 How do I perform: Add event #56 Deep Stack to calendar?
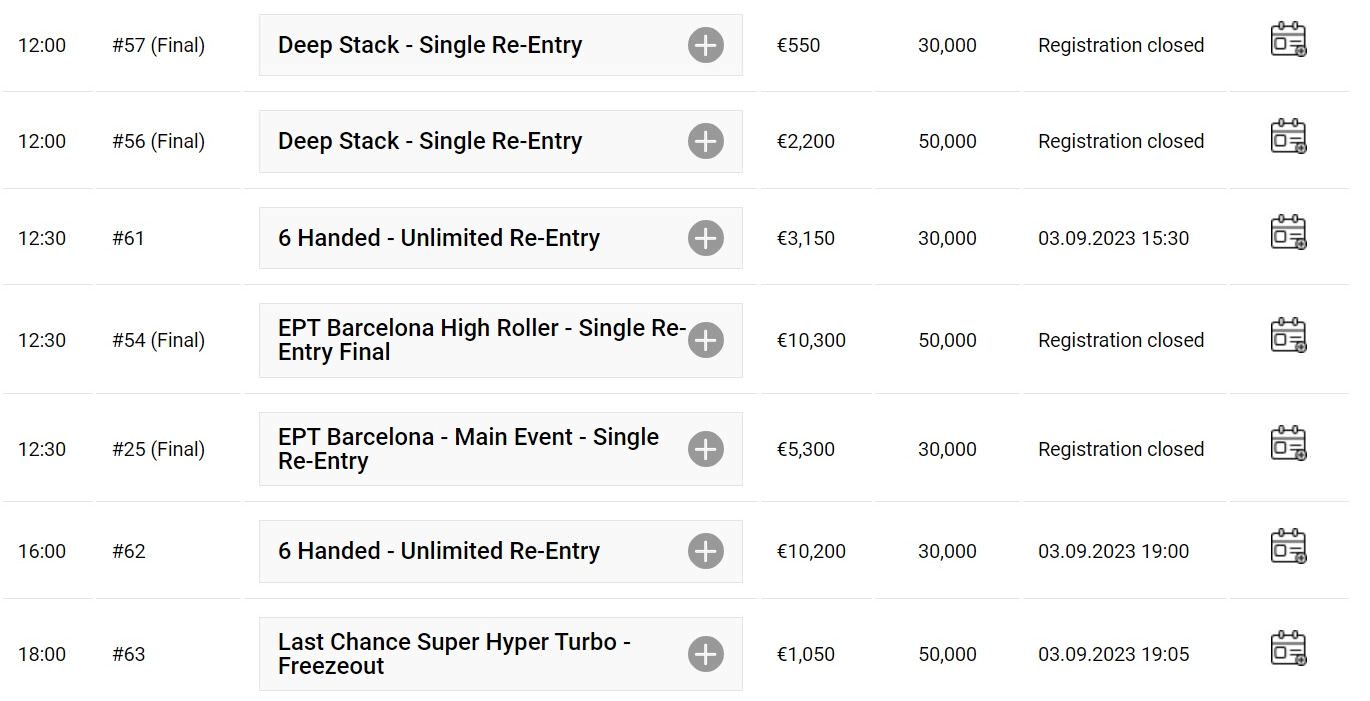coord(1288,136)
